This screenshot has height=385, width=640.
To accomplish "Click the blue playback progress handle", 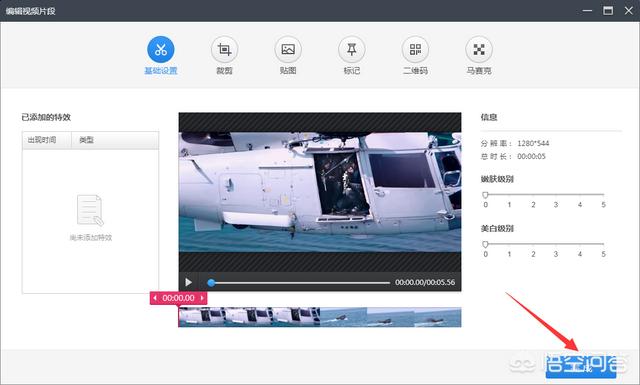I will pos(211,283).
